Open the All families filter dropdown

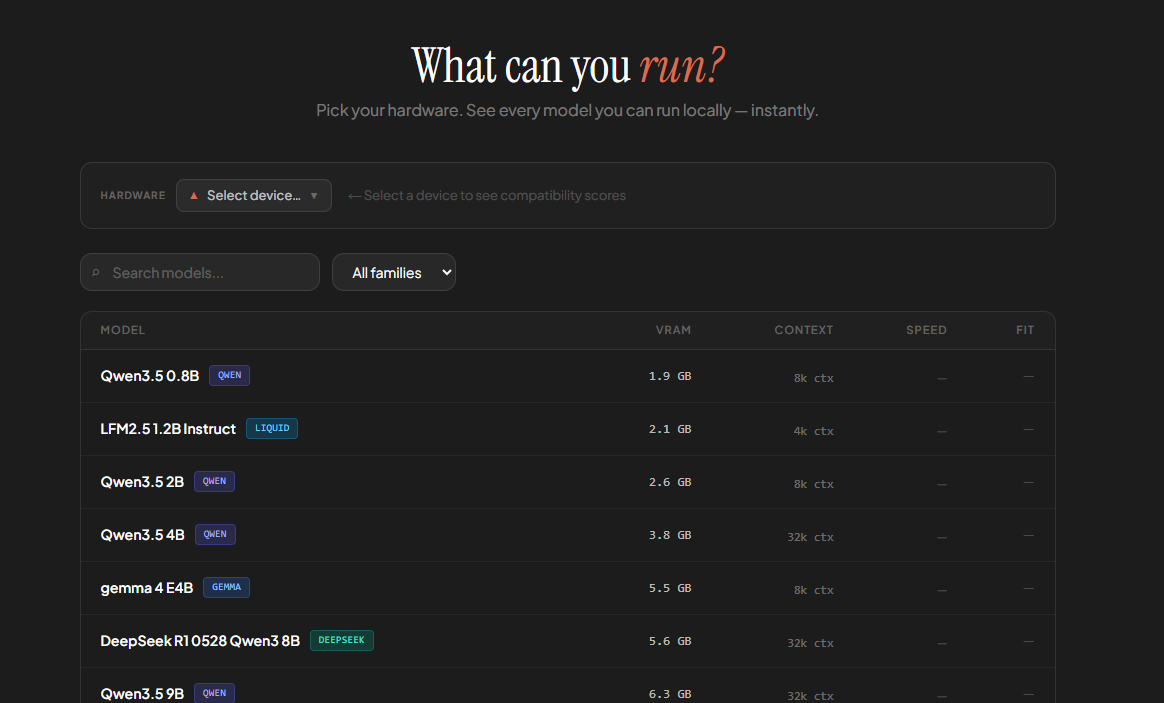[393, 272]
